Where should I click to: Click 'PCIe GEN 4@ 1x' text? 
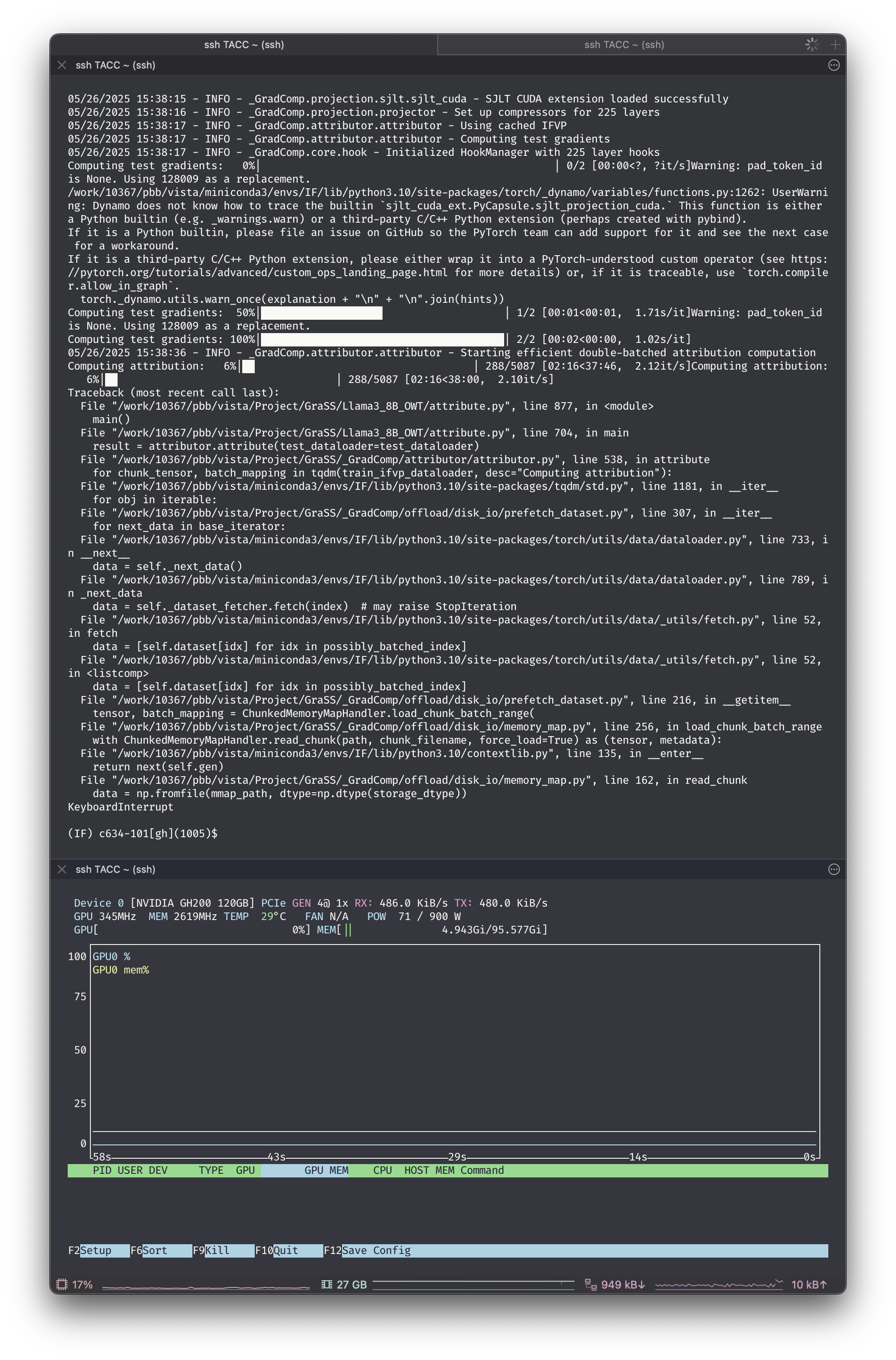pyautogui.click(x=305, y=903)
